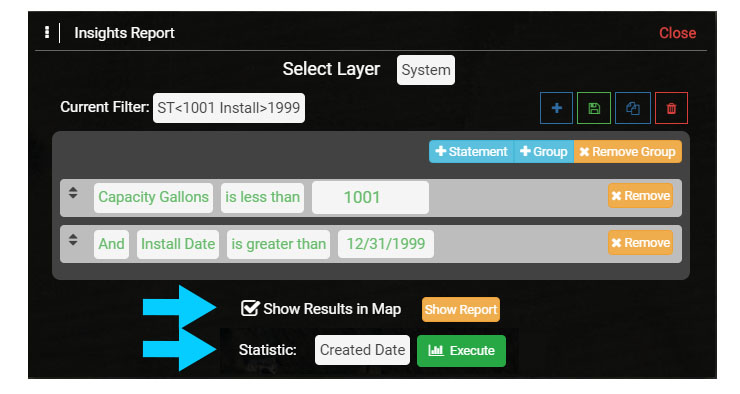Image resolution: width=740 pixels, height=394 pixels.
Task: Click the Remove Group button
Action: point(628,151)
